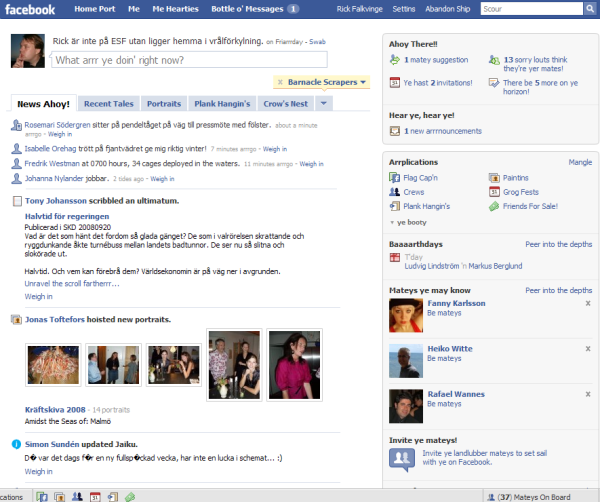600x502 pixels.
Task: Dismiss Heiko Witte suggestion
Action: click(588, 349)
